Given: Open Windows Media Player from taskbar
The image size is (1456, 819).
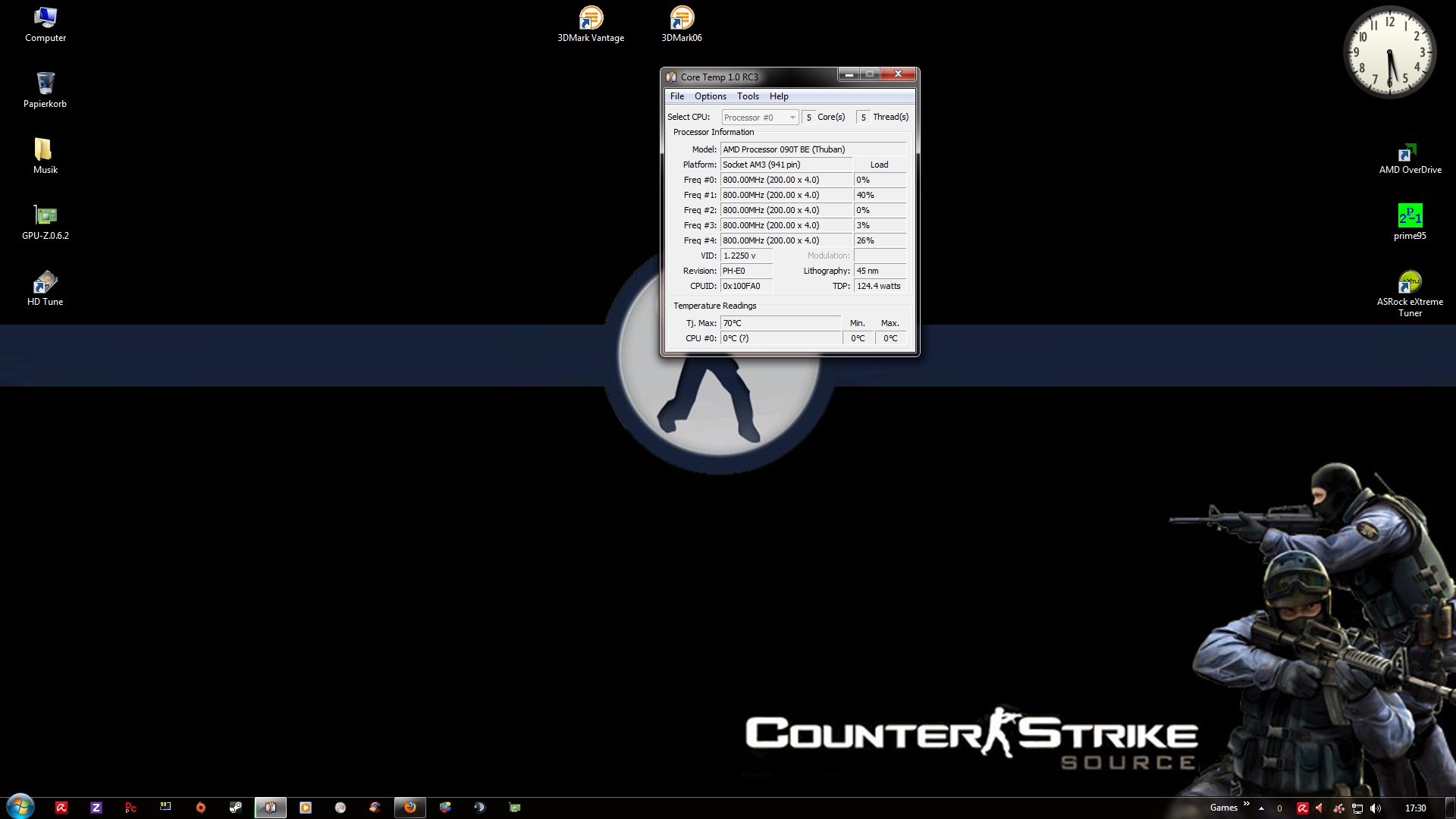Looking at the screenshot, I should click(306, 808).
